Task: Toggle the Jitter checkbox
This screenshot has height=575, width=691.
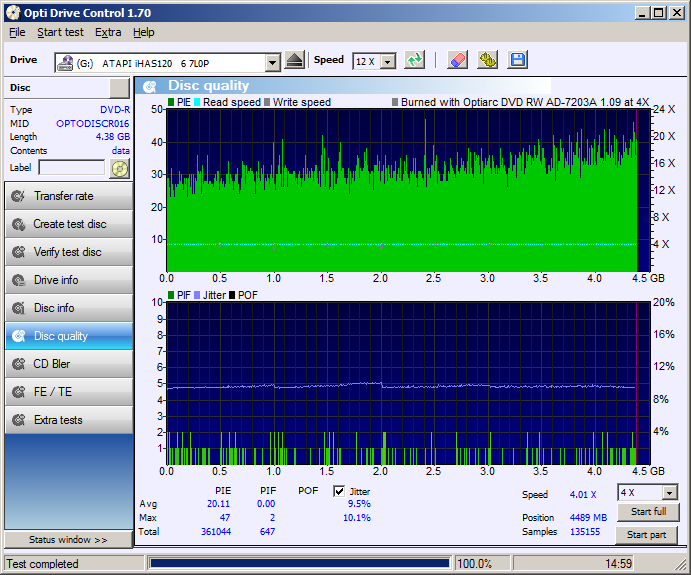Action: tap(339, 491)
